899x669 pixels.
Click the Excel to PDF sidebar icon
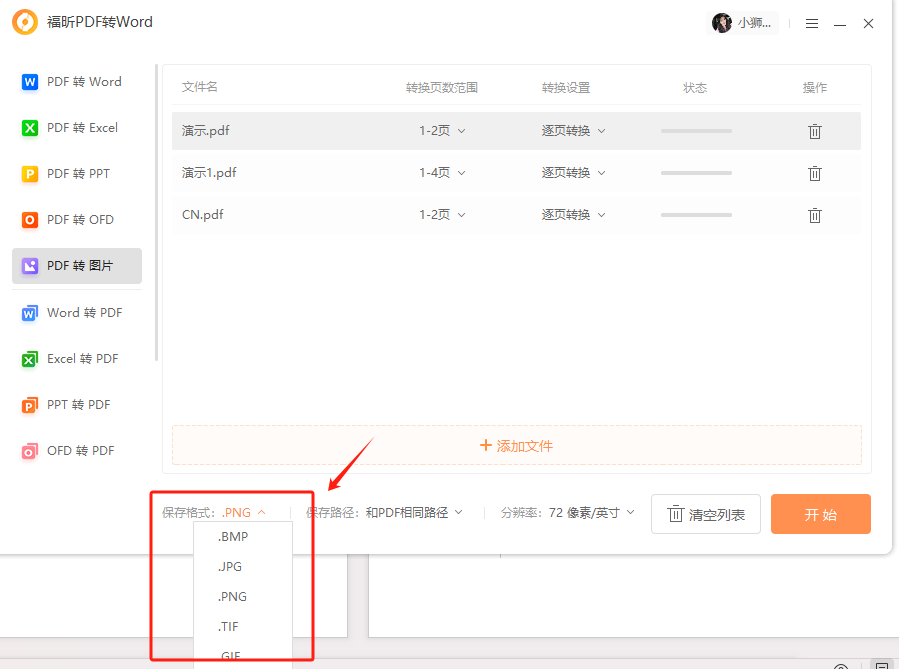[30, 359]
